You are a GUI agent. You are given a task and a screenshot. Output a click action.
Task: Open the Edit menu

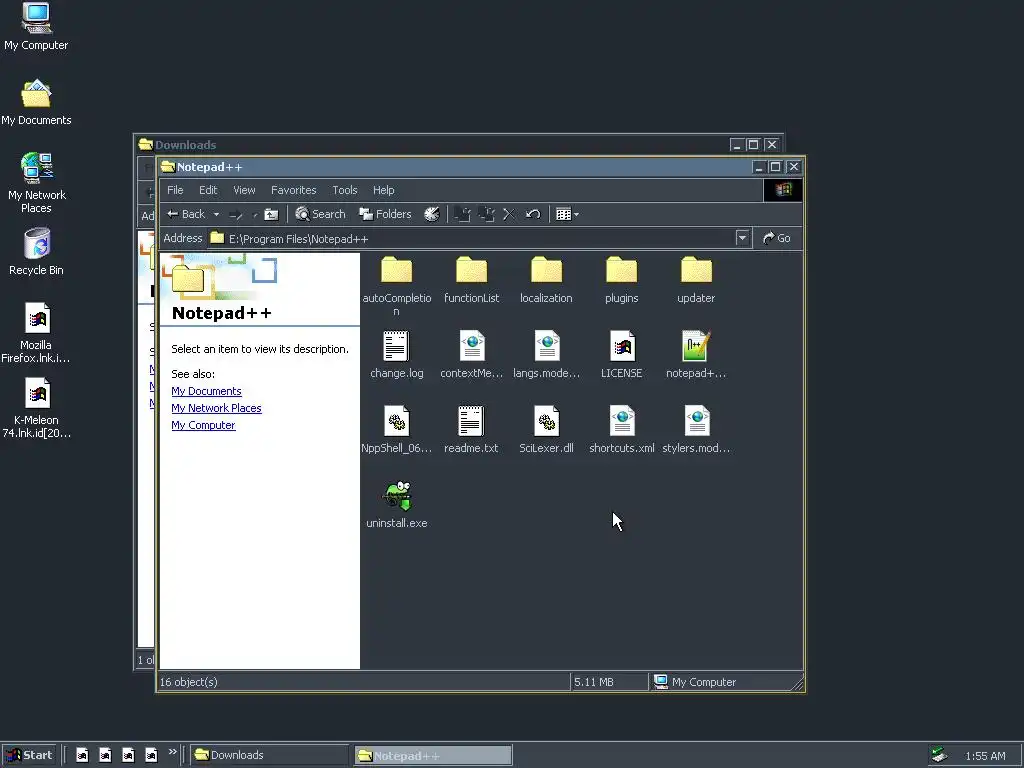tap(208, 190)
